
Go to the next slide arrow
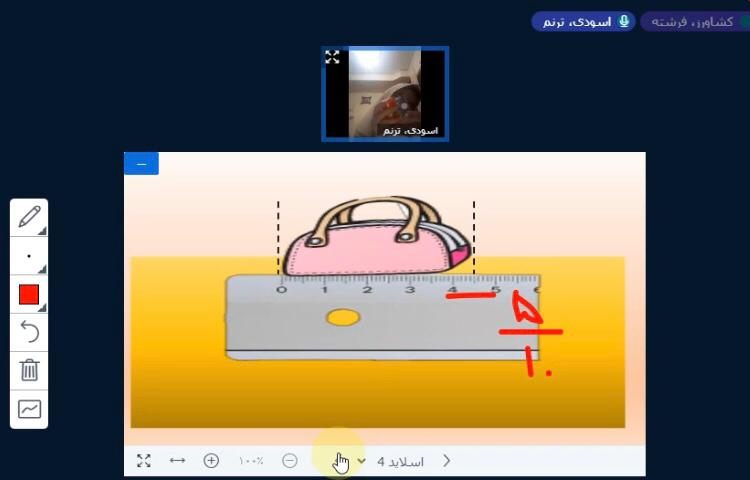(446, 461)
